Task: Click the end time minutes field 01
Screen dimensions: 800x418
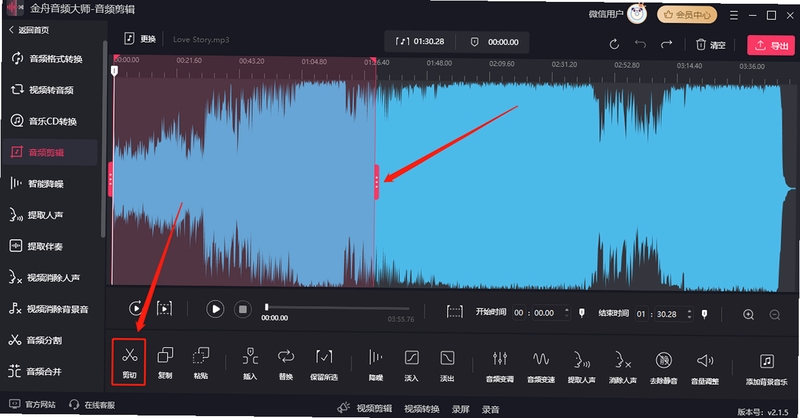Action: coord(641,314)
